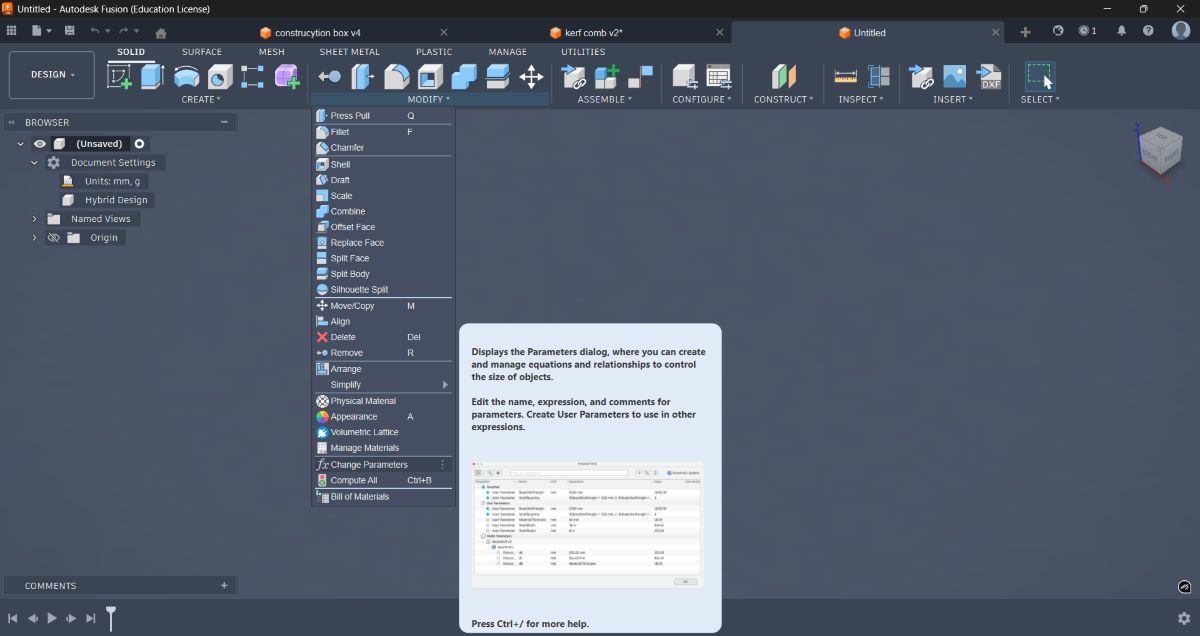Click the Save icon in the toolbar

tap(68, 31)
